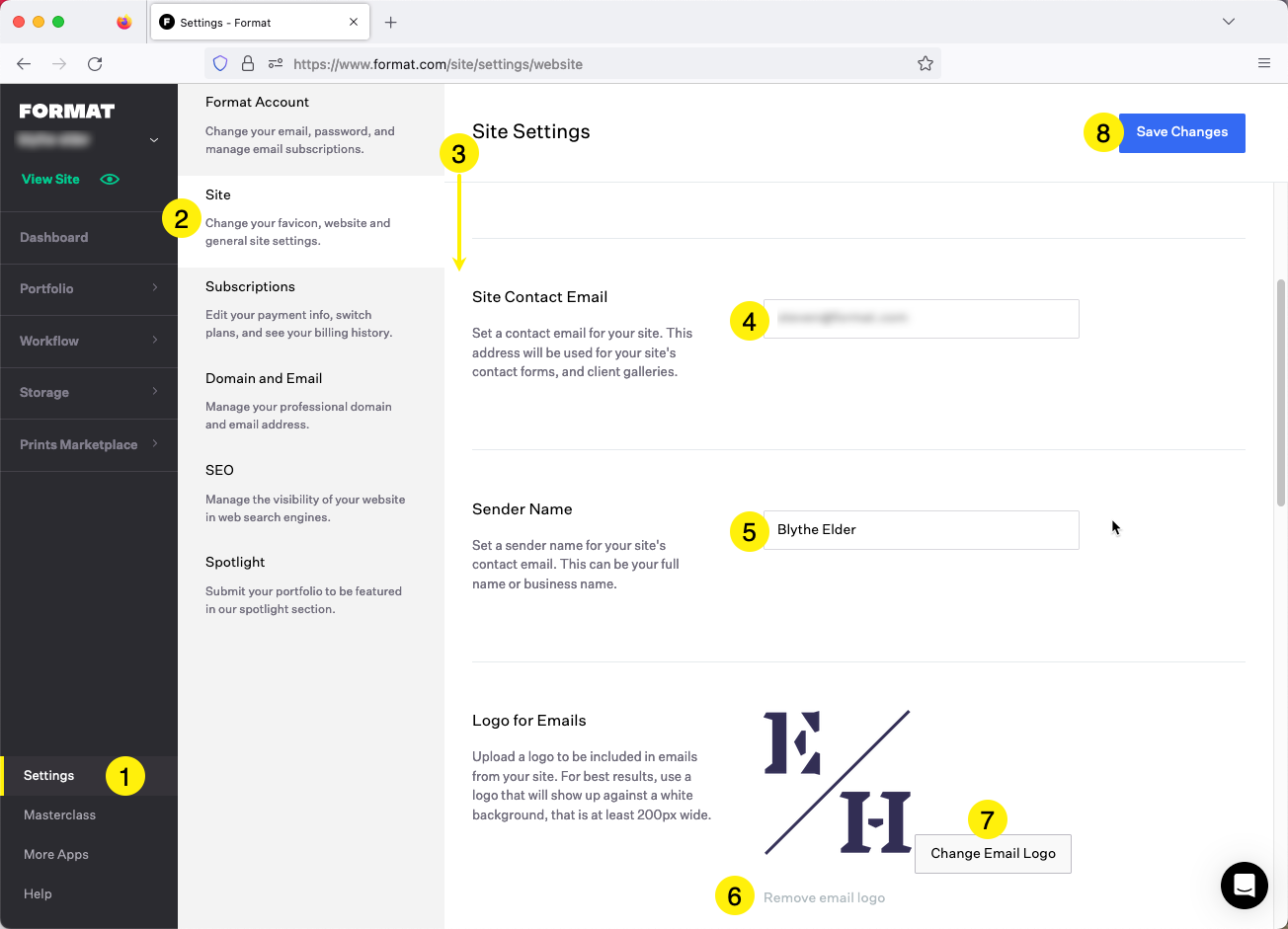Click the eye icon beside View Site
This screenshot has width=1288, height=929.
[110, 180]
